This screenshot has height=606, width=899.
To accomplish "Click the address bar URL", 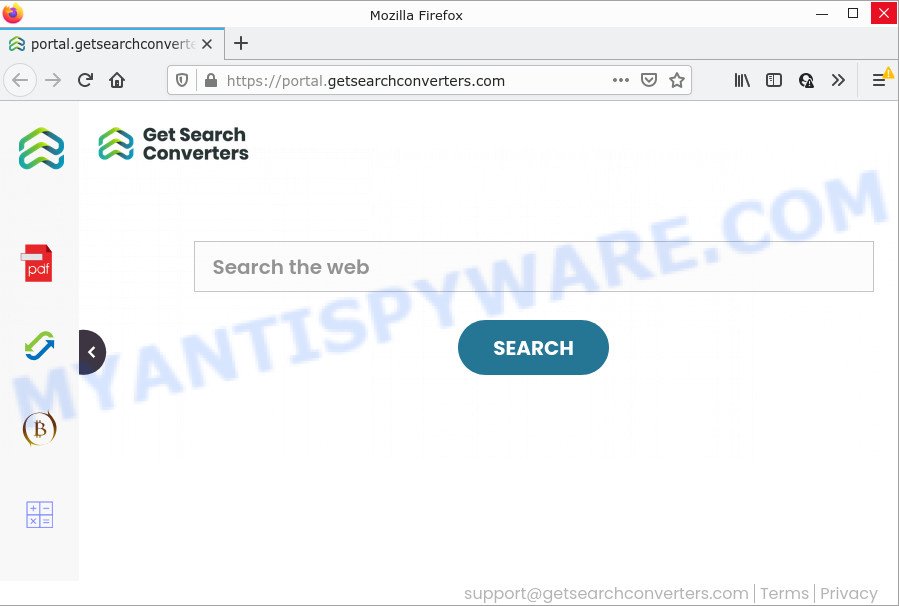I will (x=365, y=81).
